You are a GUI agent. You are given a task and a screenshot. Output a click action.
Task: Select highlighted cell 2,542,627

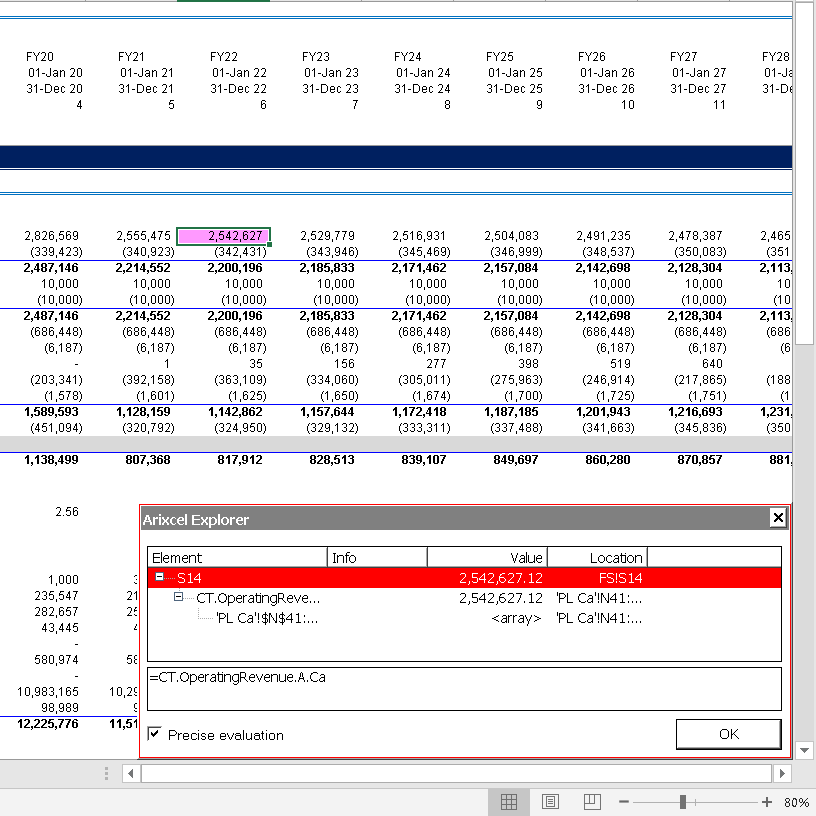coord(224,236)
